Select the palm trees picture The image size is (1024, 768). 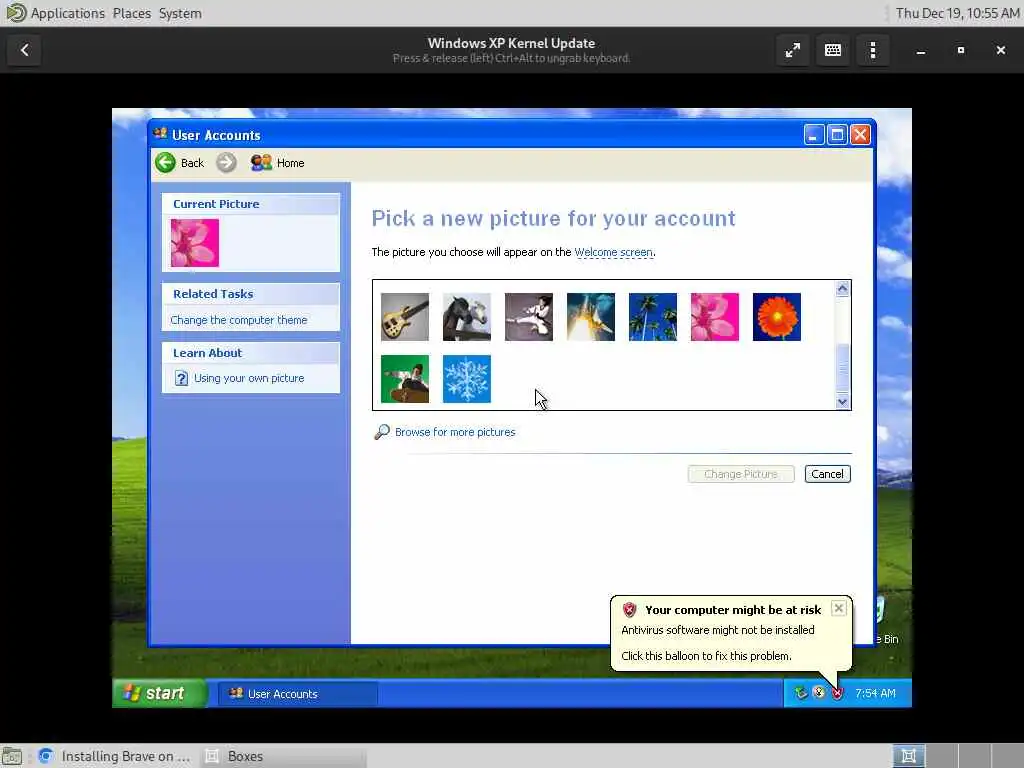pos(652,317)
